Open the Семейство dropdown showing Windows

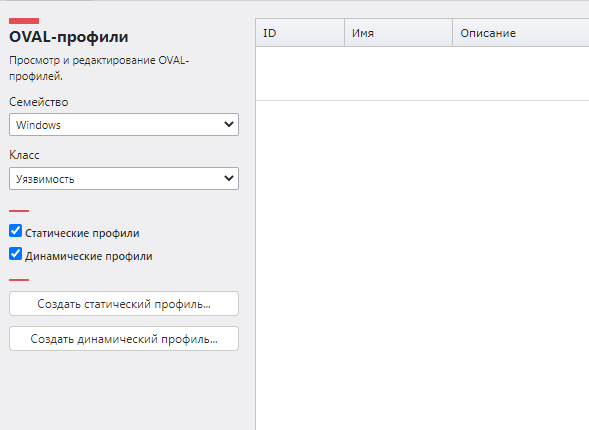point(124,125)
